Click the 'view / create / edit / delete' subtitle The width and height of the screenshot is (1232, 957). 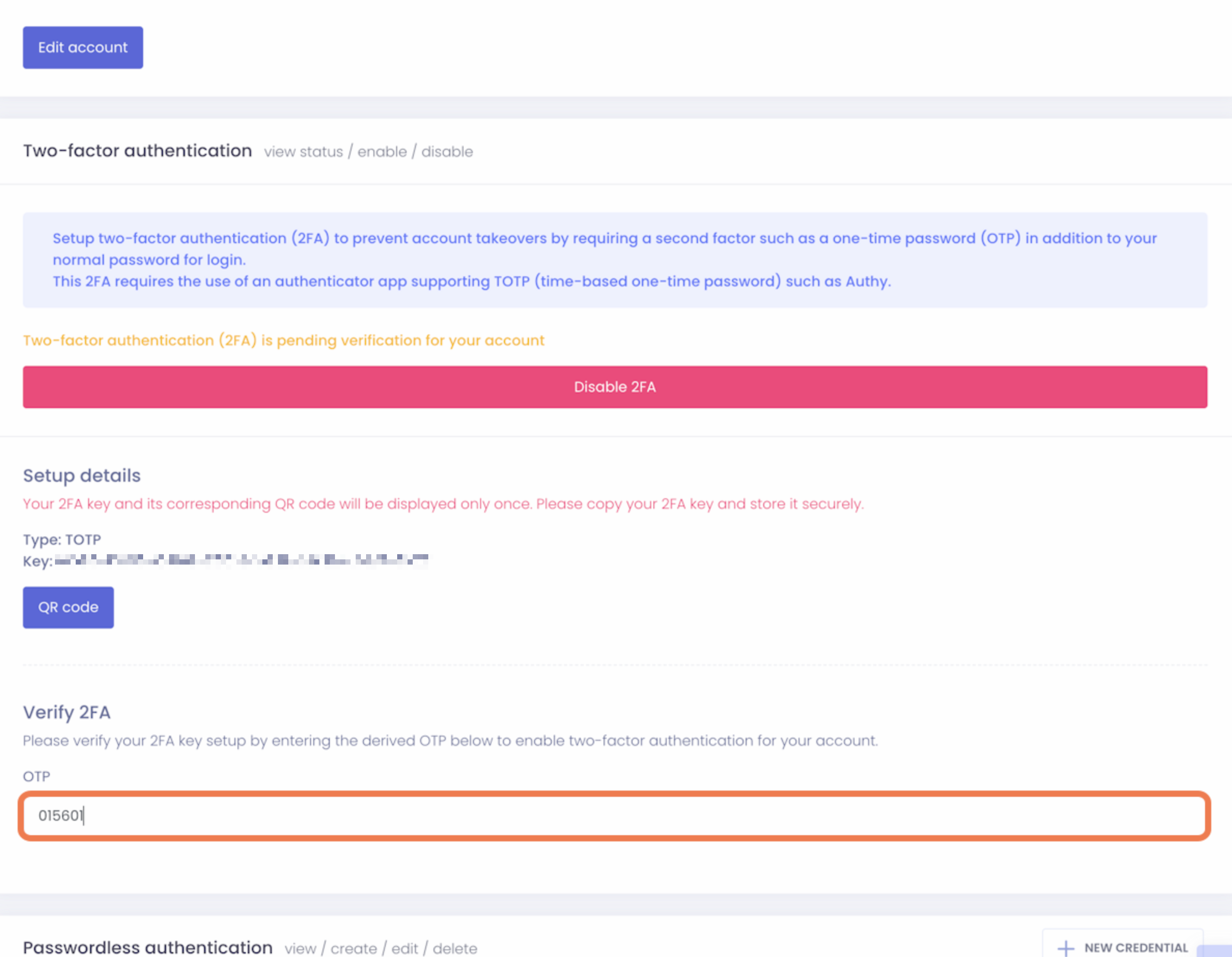(x=381, y=949)
